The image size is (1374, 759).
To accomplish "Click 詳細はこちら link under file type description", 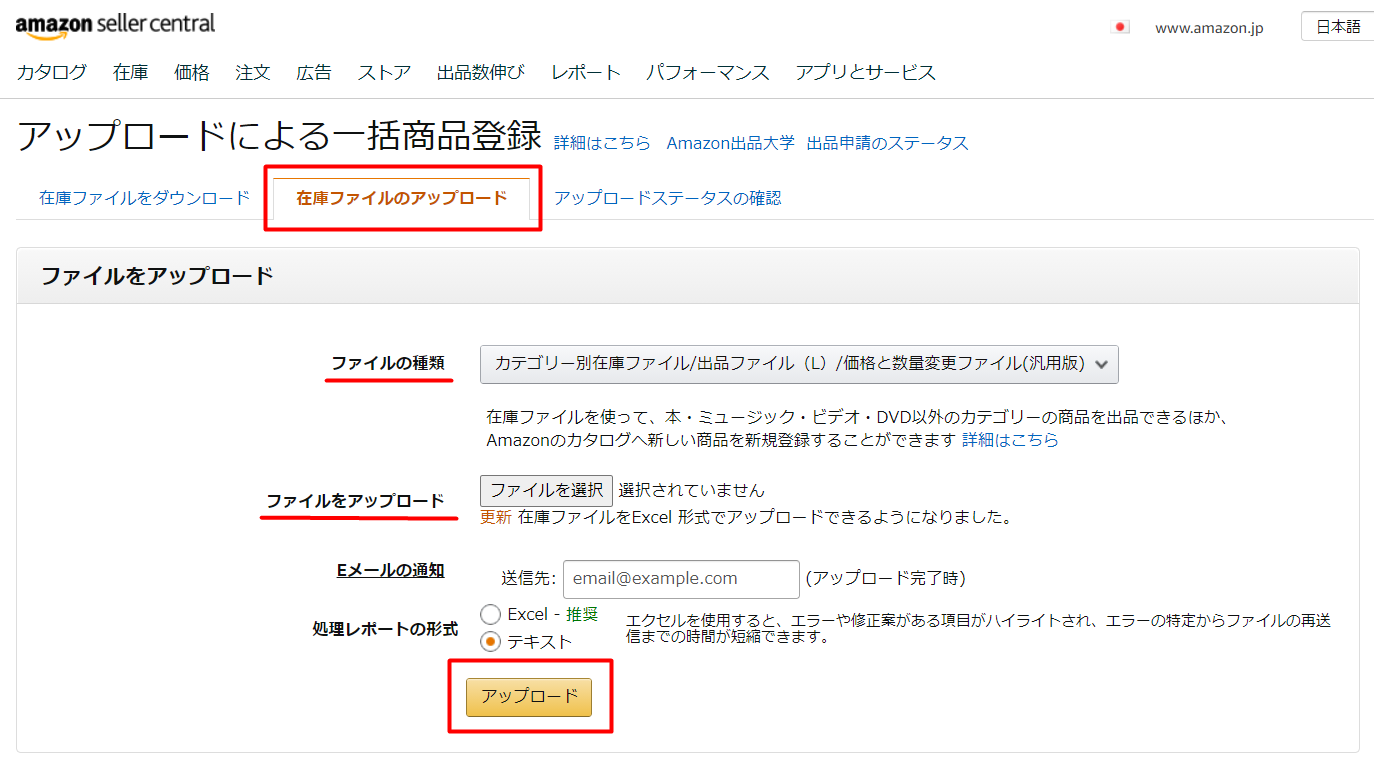I will [x=1010, y=440].
